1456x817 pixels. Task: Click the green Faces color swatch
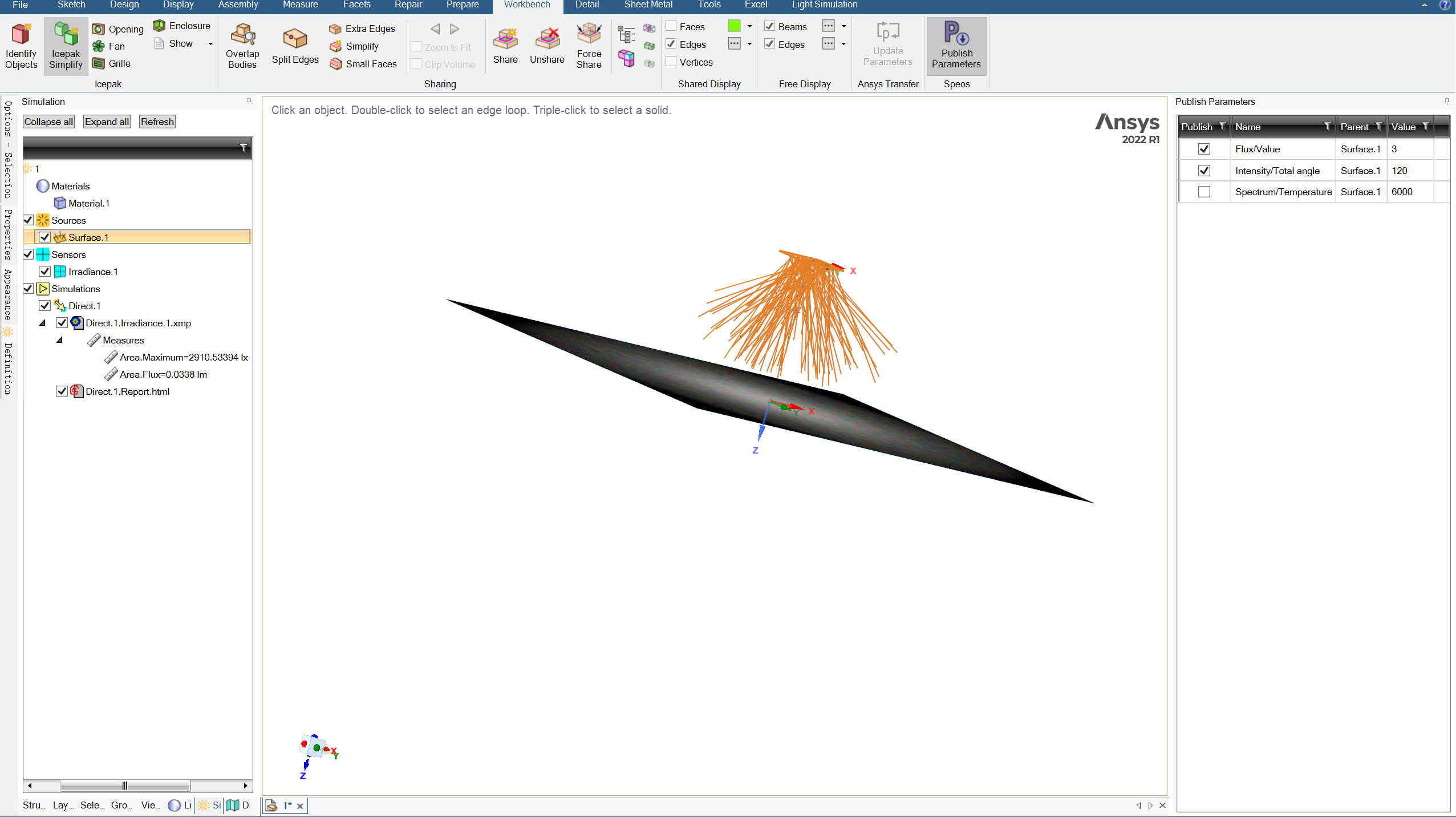pyautogui.click(x=735, y=26)
